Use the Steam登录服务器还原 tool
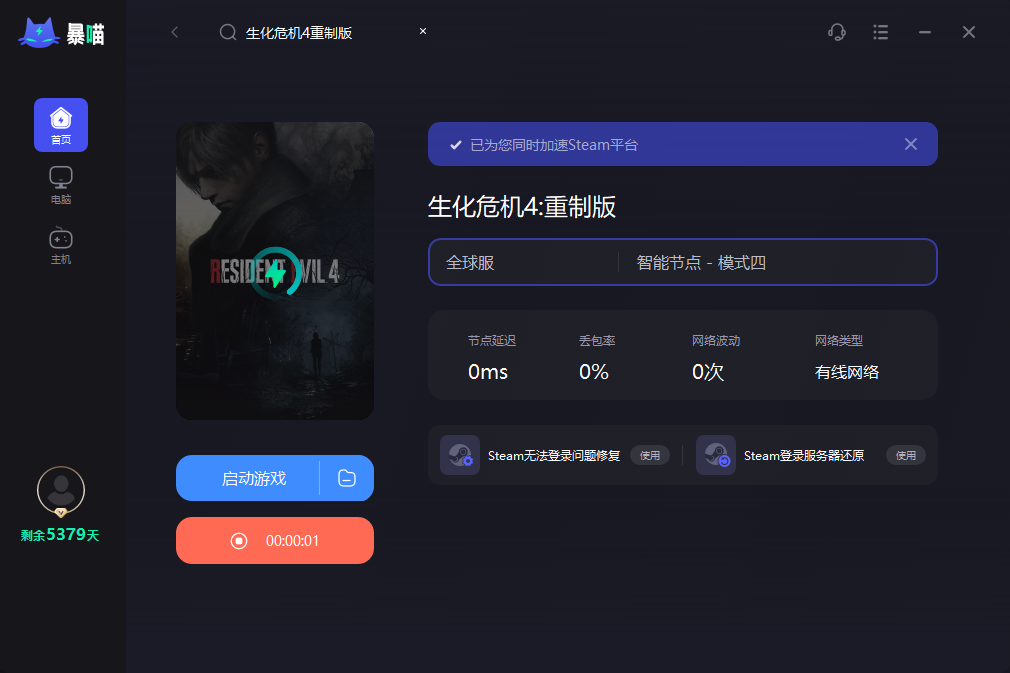The height and width of the screenshot is (673, 1010). tap(906, 455)
